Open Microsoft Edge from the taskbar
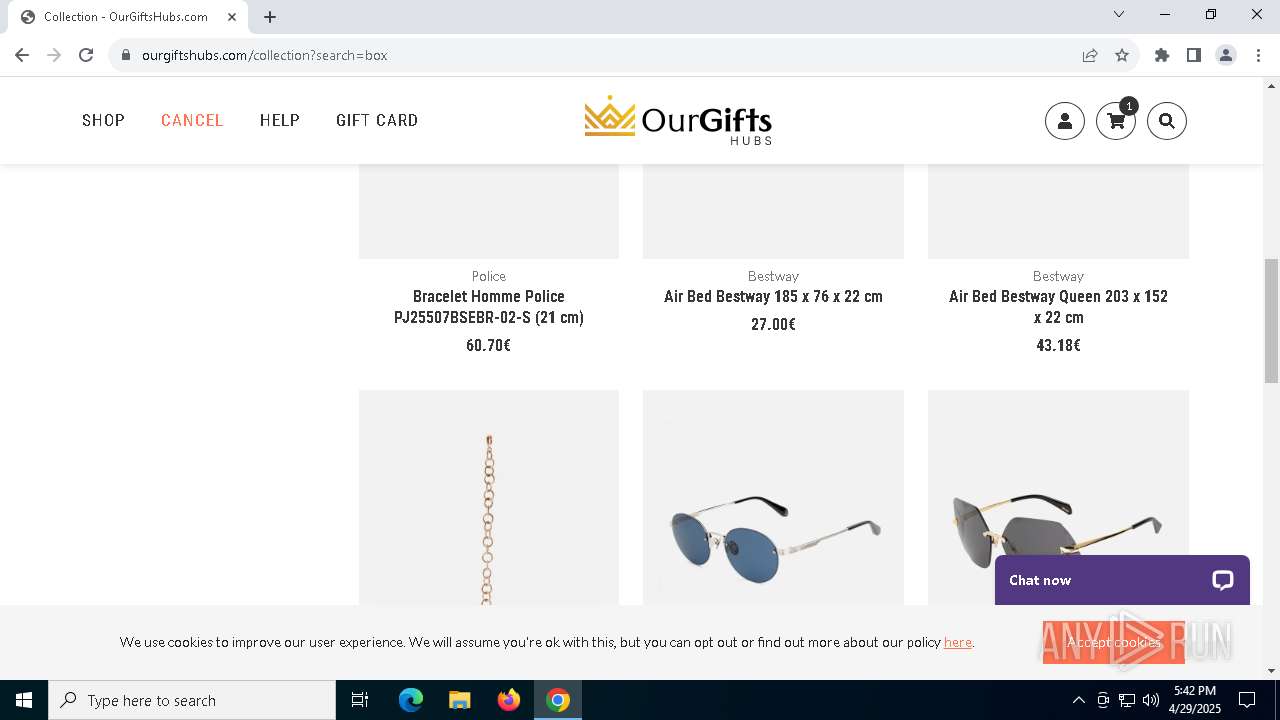The height and width of the screenshot is (720, 1280). pyautogui.click(x=411, y=700)
